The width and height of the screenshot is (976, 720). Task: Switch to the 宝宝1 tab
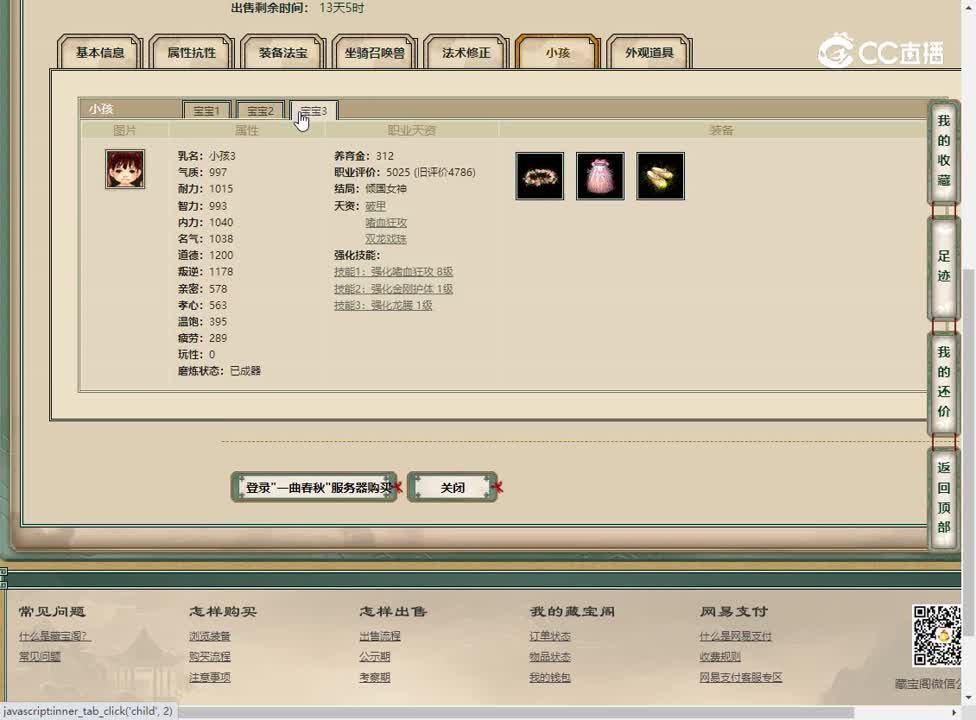coord(206,111)
